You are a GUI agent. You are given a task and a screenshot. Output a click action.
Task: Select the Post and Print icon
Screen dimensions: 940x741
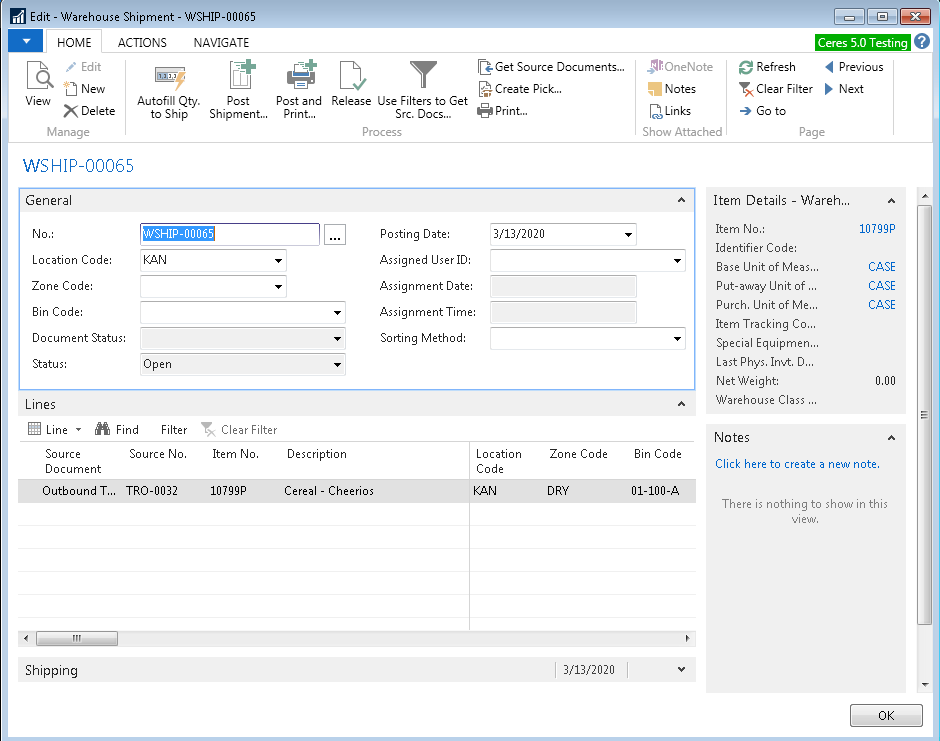(x=299, y=77)
